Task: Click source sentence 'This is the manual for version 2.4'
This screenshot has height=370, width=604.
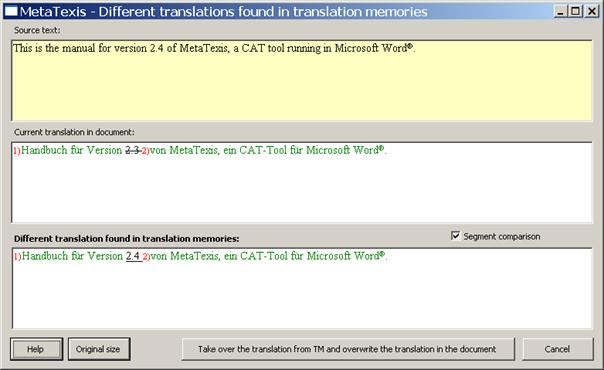Action: pos(89,49)
